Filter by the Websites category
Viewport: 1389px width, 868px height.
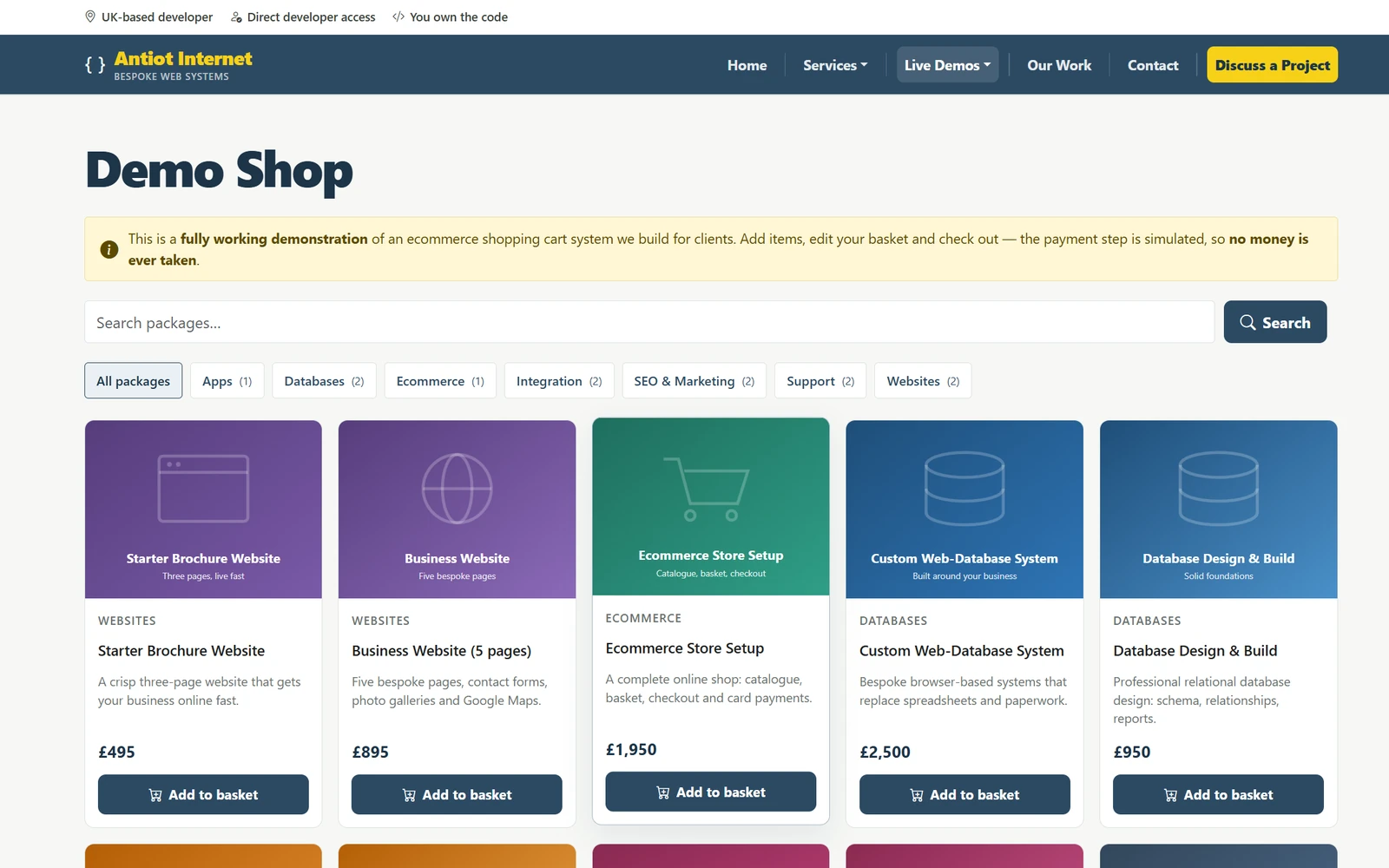pyautogui.click(x=923, y=381)
